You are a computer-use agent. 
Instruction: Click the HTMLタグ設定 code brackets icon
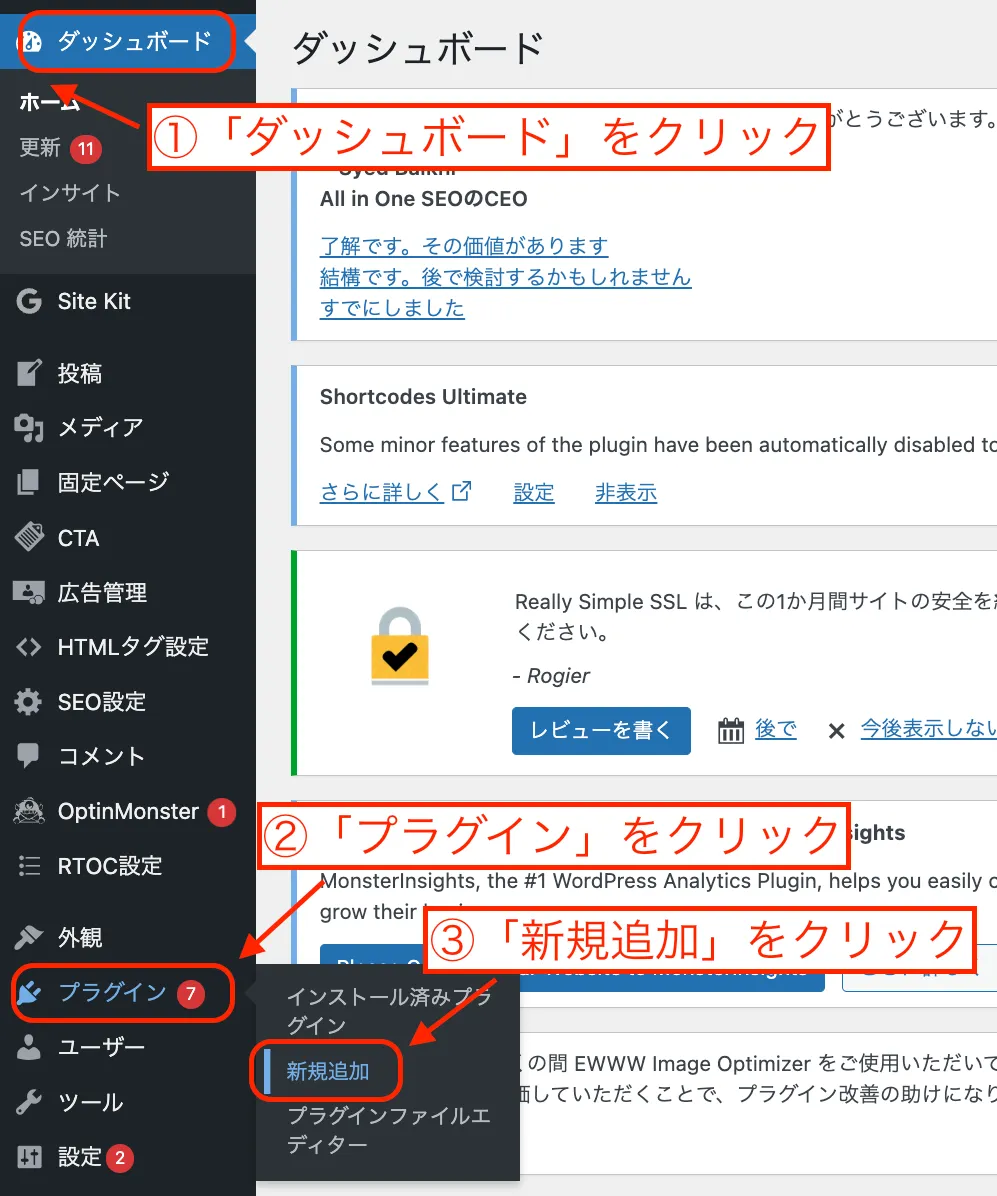pos(29,647)
